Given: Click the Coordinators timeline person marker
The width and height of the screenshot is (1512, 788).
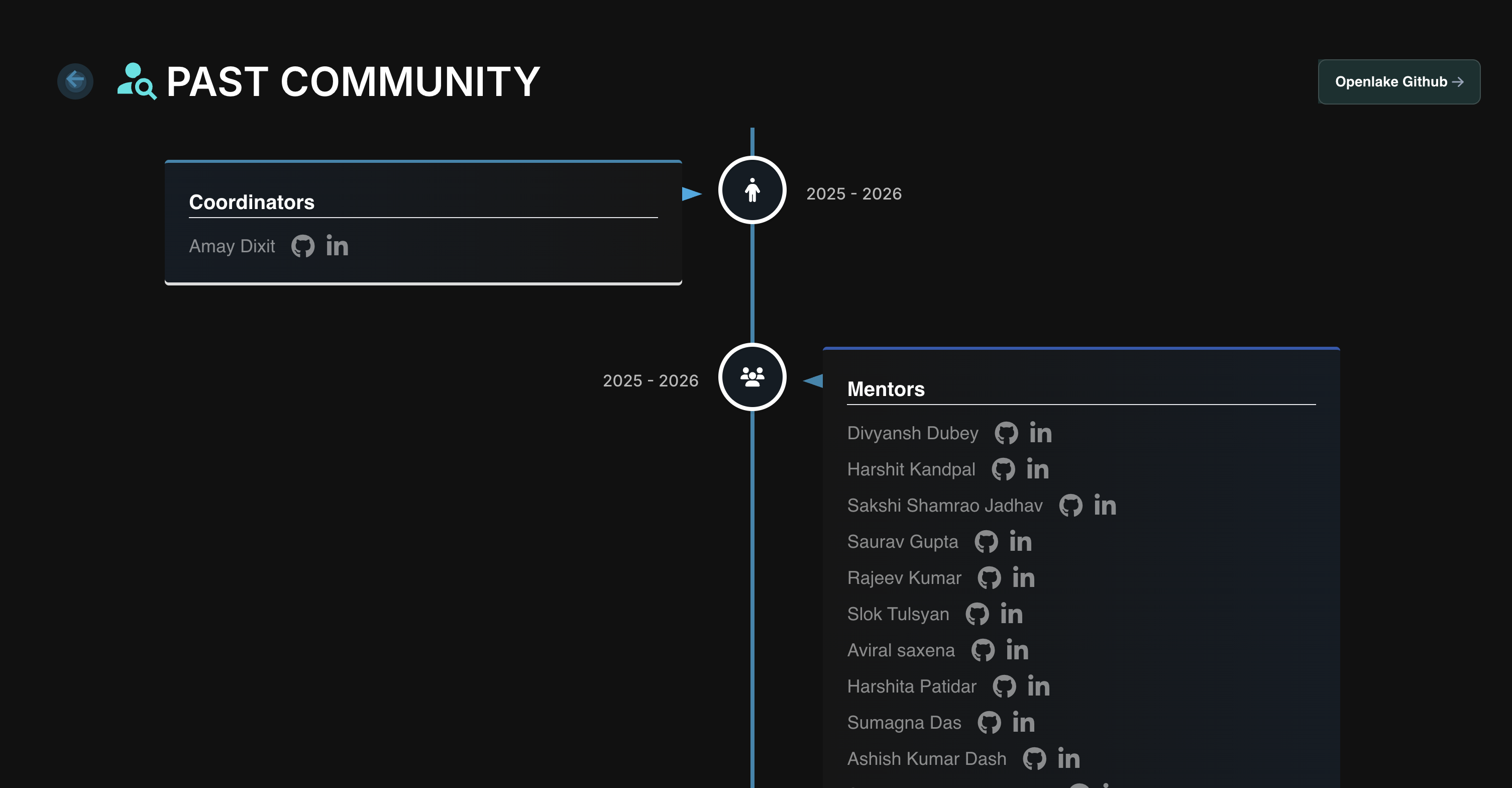Looking at the screenshot, I should point(752,190).
